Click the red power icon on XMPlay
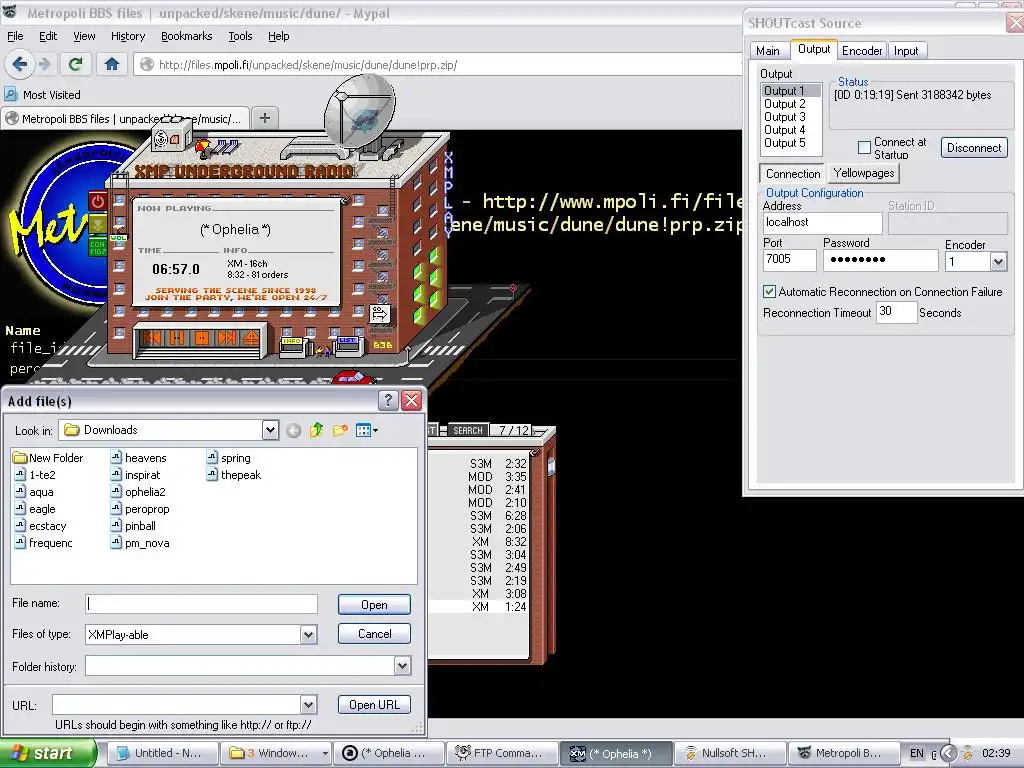Image resolution: width=1024 pixels, height=768 pixels. (x=98, y=201)
